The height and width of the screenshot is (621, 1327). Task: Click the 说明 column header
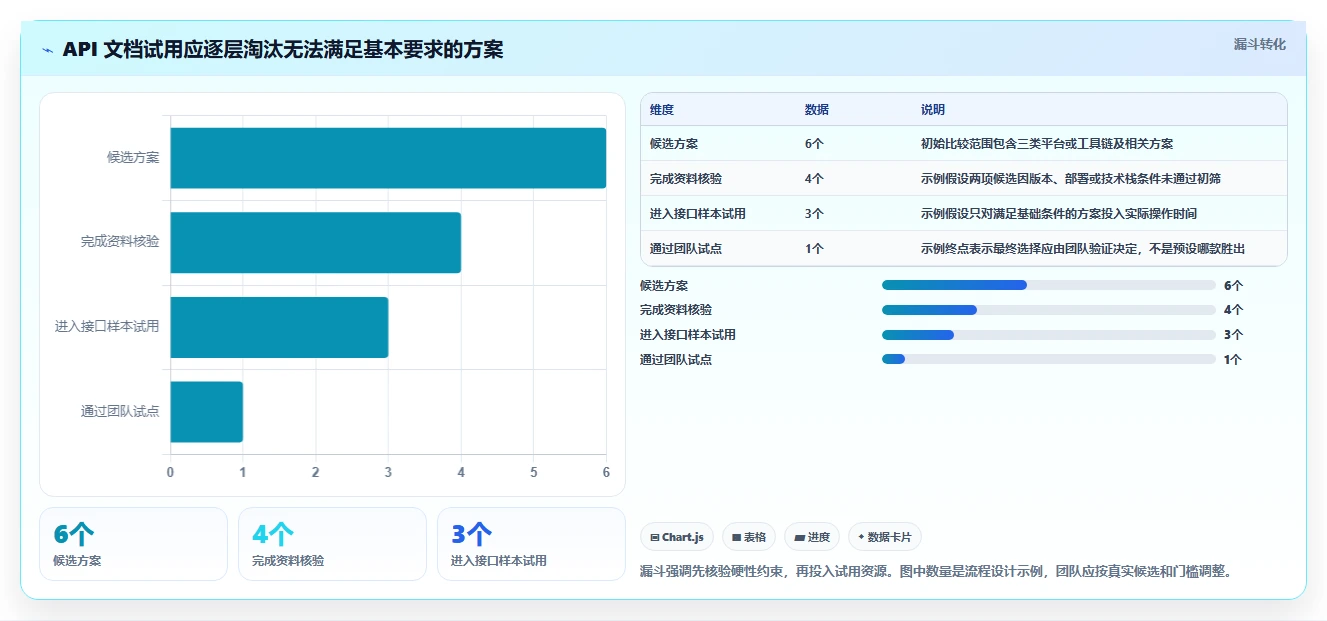click(x=933, y=110)
